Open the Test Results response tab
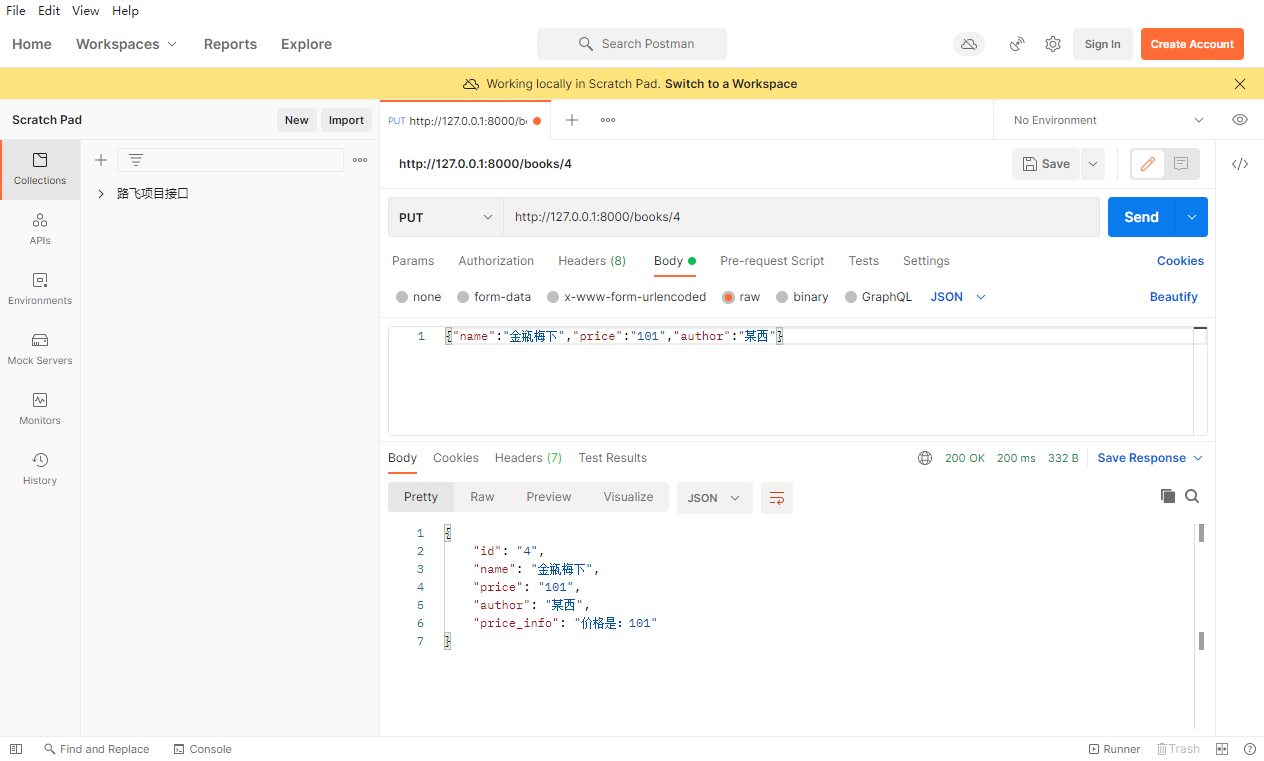 point(612,458)
